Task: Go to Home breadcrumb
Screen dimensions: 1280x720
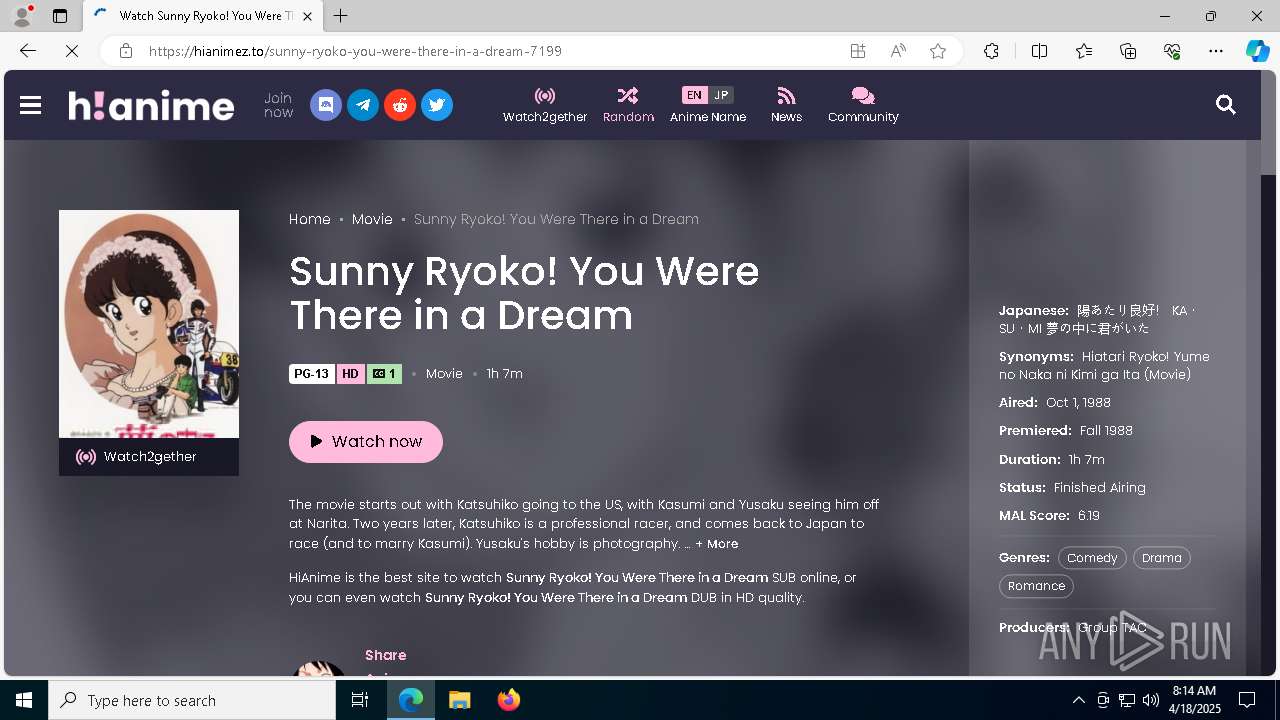Action: pos(310,219)
